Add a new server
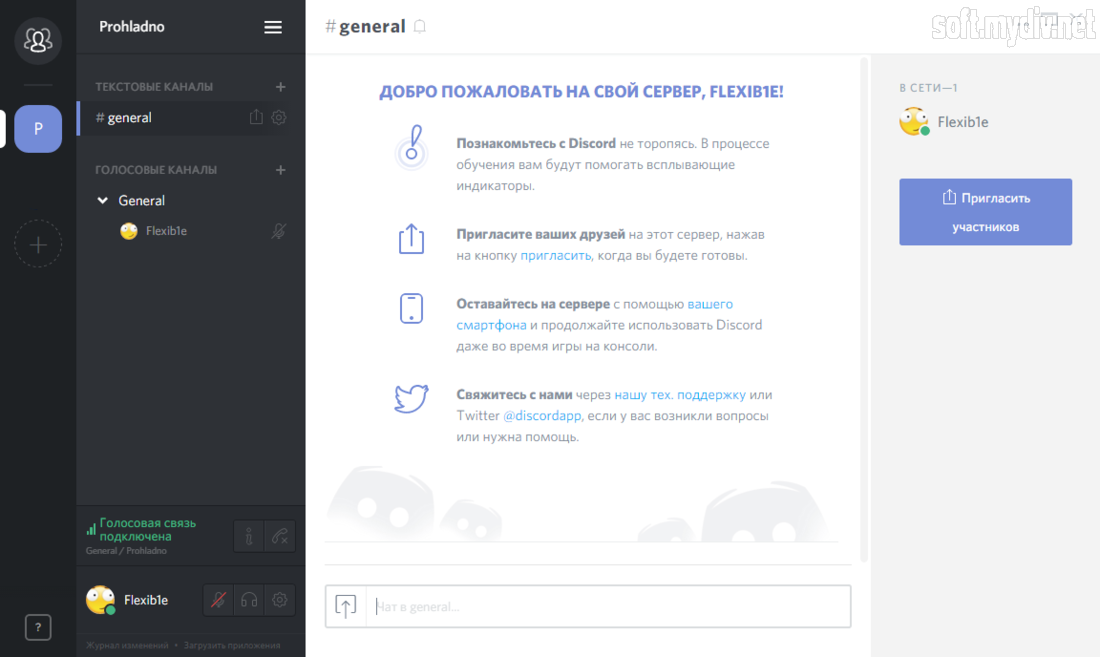Screen dimensions: 1100x657 (38, 245)
